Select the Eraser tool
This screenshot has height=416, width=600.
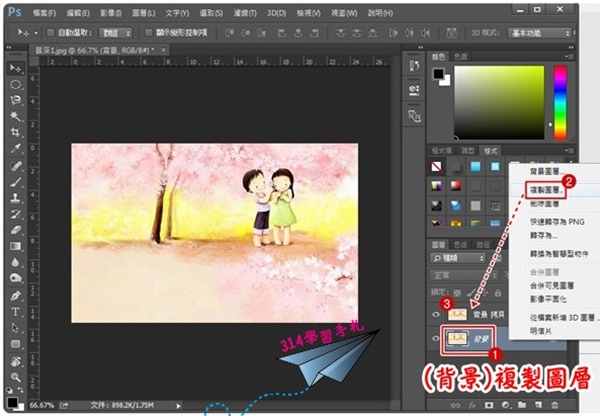pyautogui.click(x=15, y=230)
